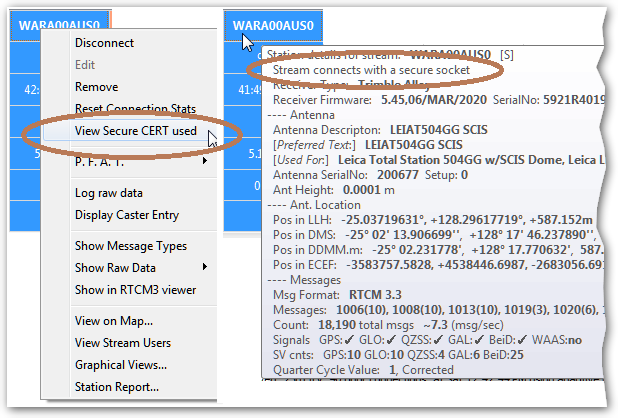Click Station Report... menu entry
Screen dimensions: 618x418
pos(116,387)
